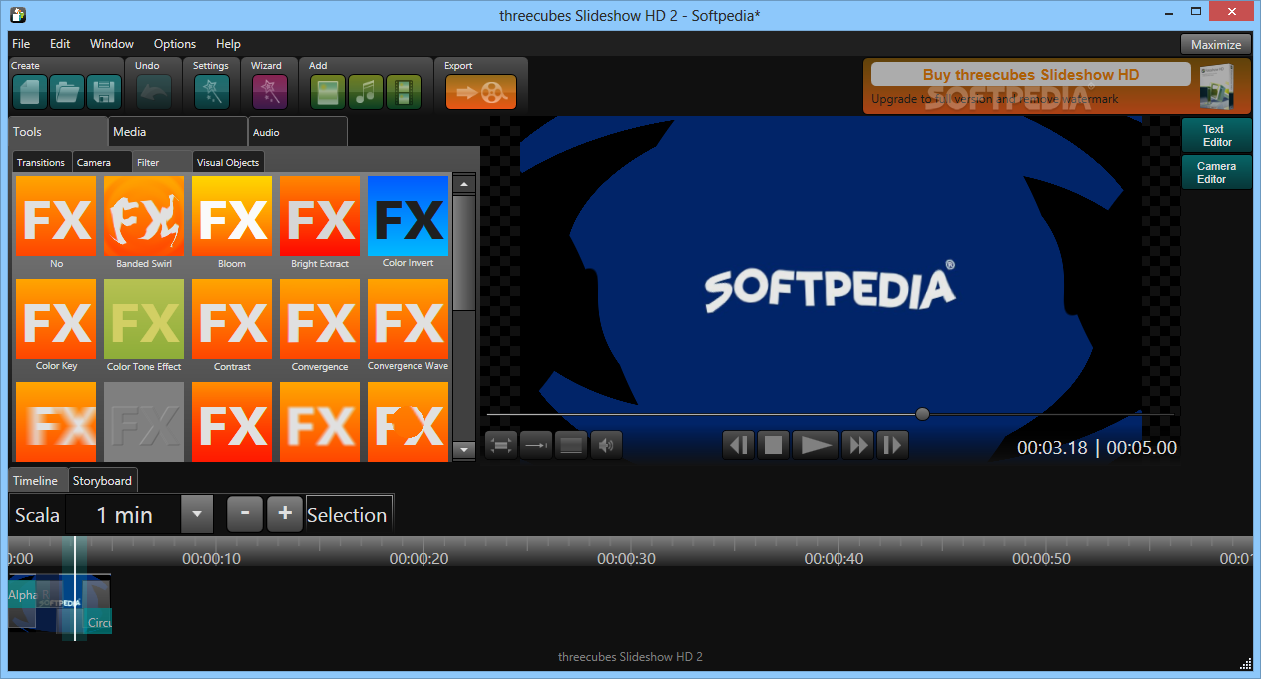Open the Help menu
The width and height of the screenshot is (1261, 679).
pos(228,44)
